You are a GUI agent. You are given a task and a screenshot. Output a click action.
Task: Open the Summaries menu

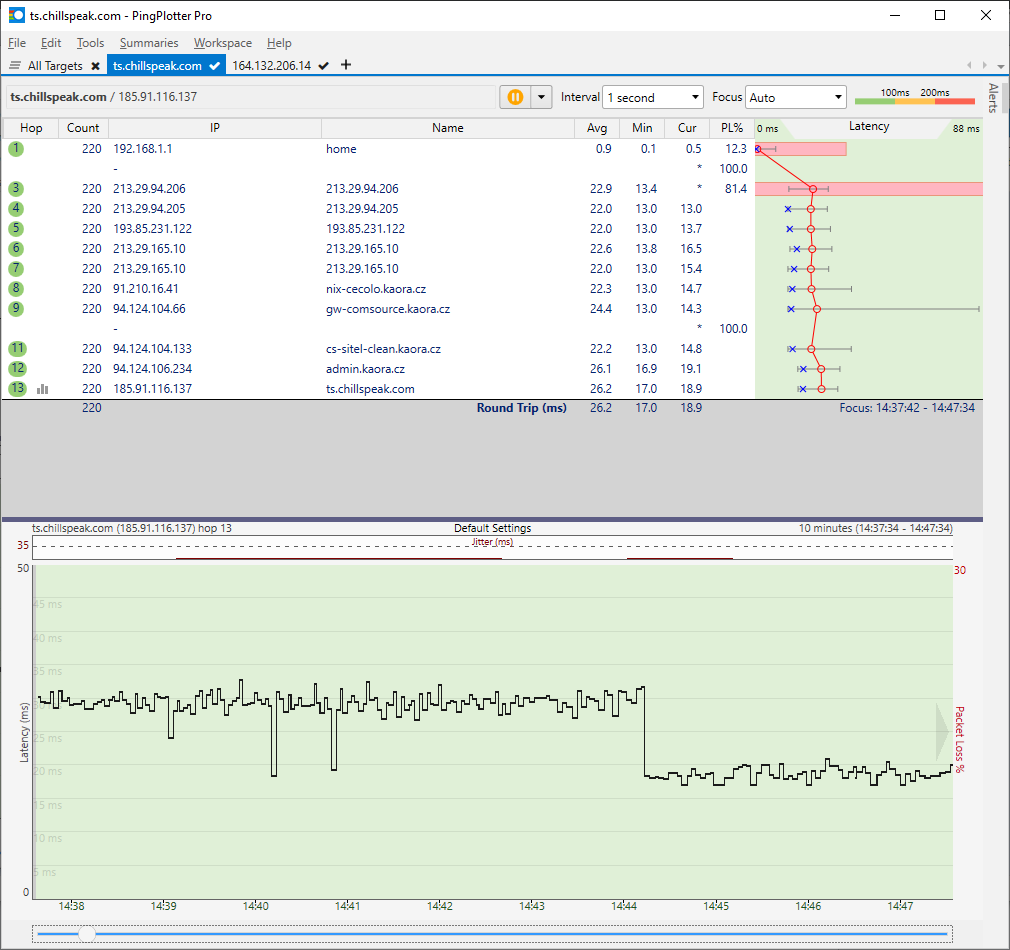pos(148,43)
